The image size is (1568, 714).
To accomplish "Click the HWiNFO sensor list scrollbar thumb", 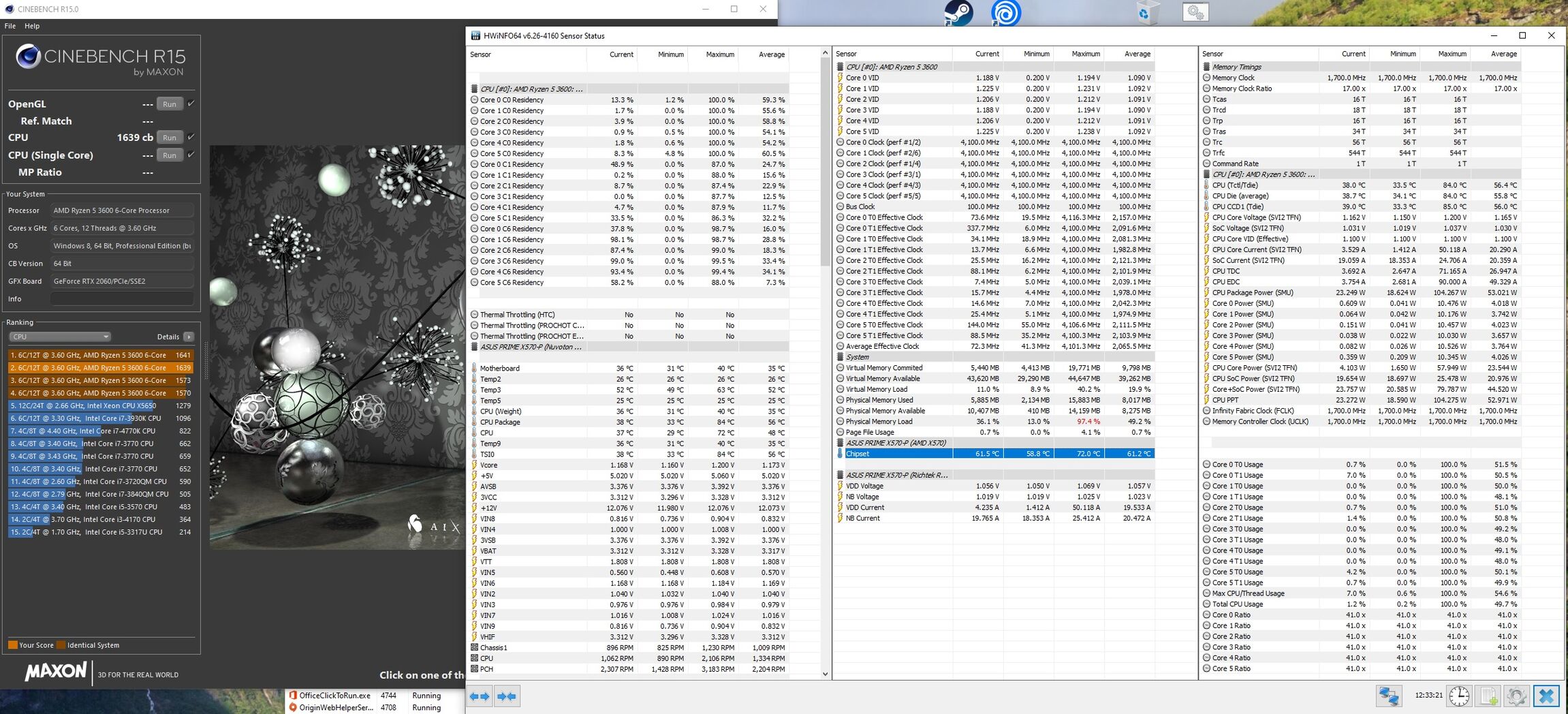I will pyautogui.click(x=825, y=164).
